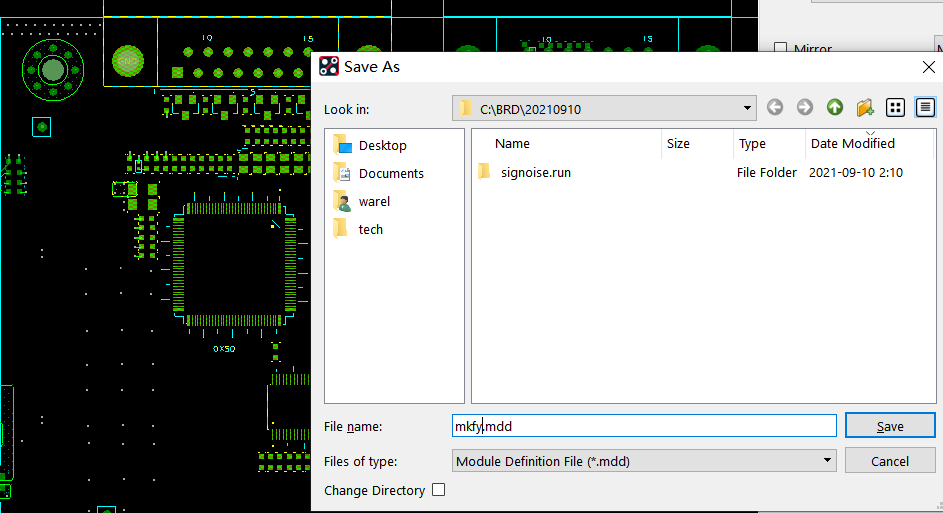943x513 pixels.
Task: Expand the Look in path dropdown
Action: 747,108
